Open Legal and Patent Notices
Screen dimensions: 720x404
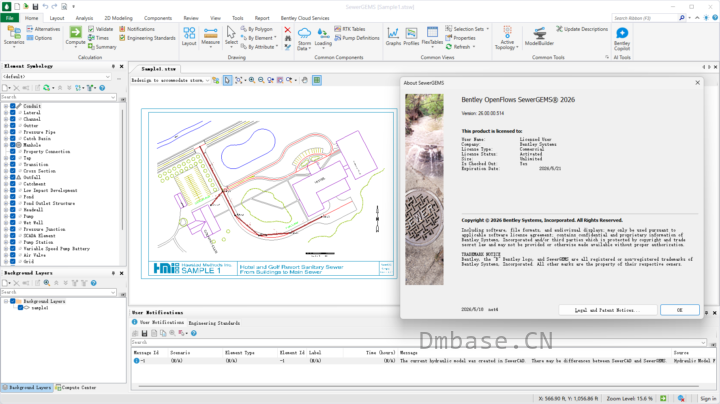(x=607, y=310)
